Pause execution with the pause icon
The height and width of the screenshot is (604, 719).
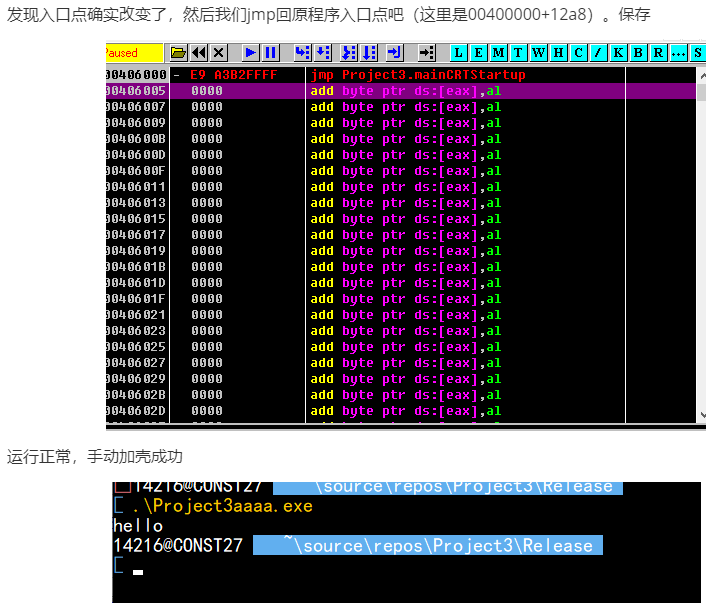click(271, 53)
